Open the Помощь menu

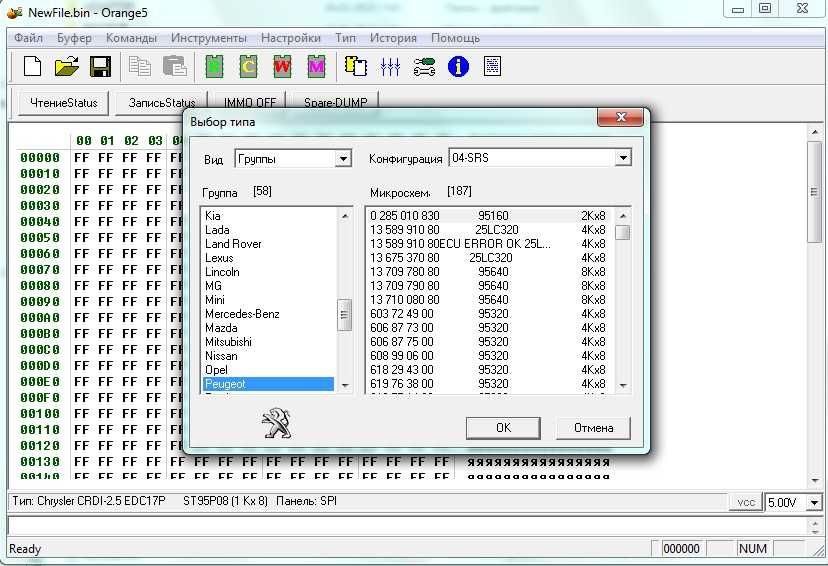point(456,38)
